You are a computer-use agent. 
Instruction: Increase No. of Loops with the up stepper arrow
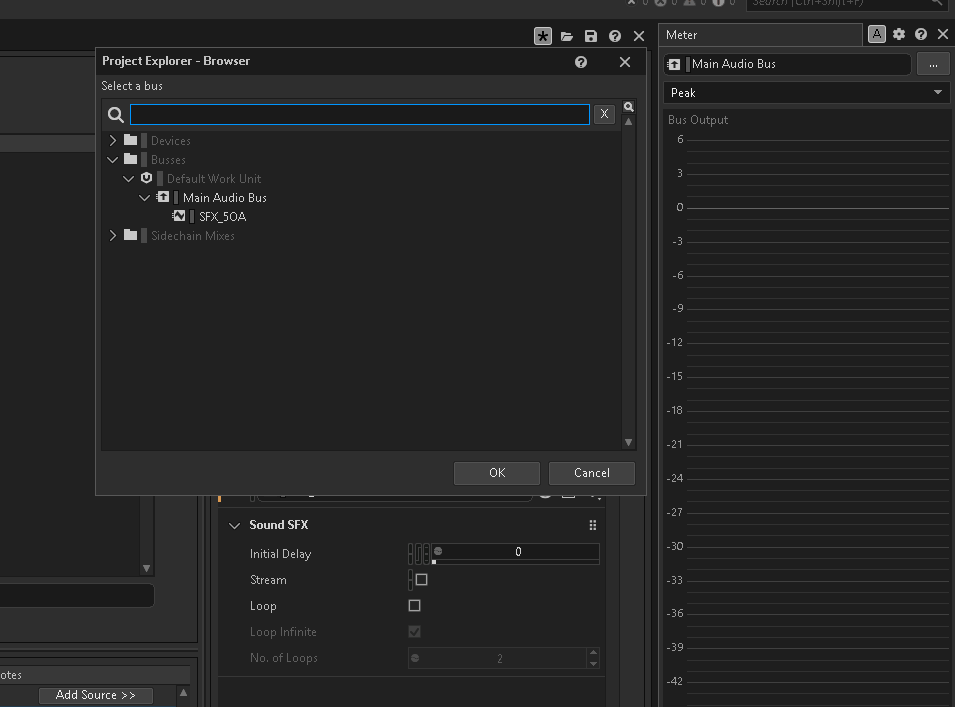coord(593,653)
